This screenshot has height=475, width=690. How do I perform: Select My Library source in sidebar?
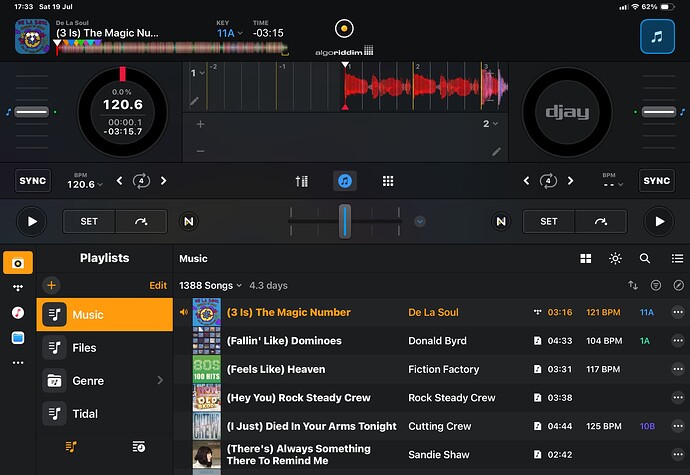18,263
